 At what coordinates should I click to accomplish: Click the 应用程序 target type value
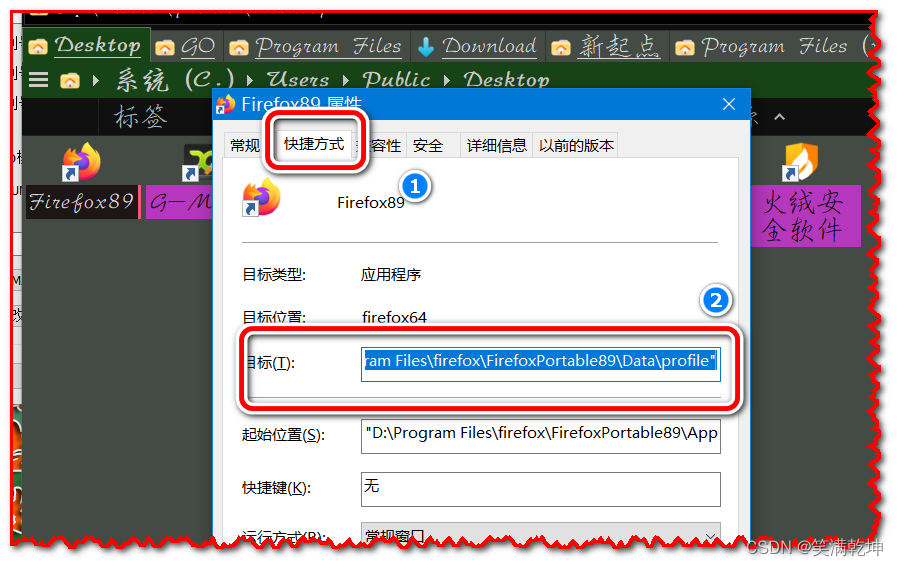click(x=391, y=275)
